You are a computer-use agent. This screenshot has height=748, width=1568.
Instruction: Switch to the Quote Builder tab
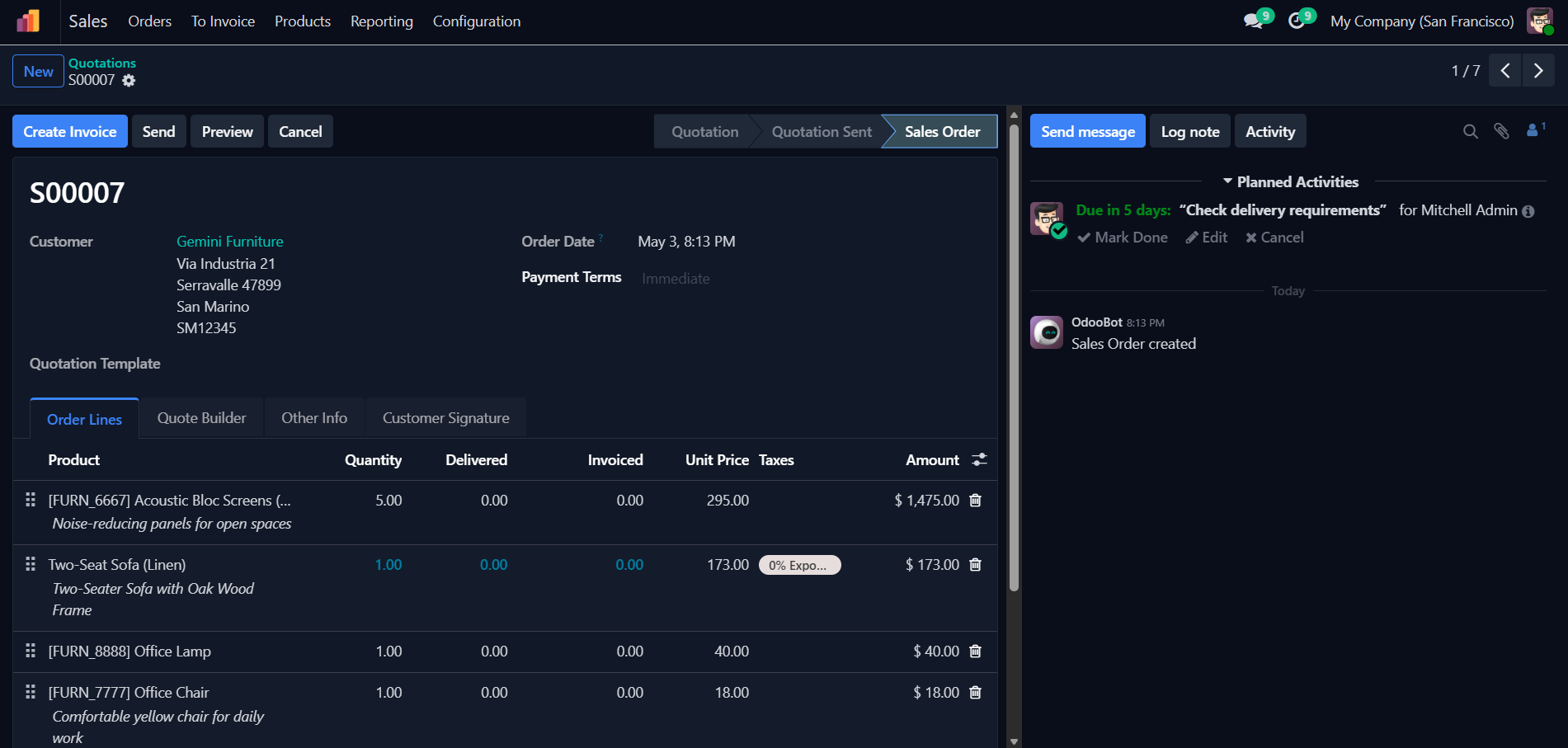click(x=201, y=418)
